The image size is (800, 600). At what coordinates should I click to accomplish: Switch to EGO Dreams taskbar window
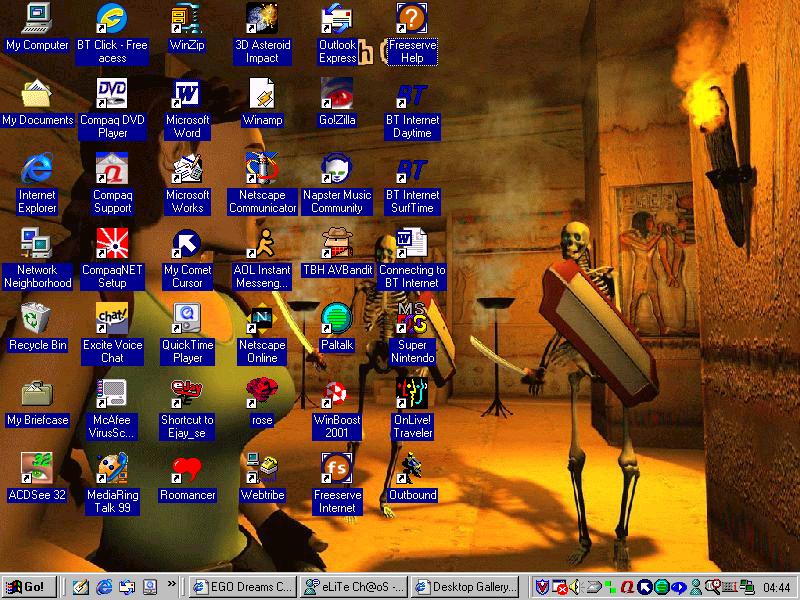tap(242, 587)
